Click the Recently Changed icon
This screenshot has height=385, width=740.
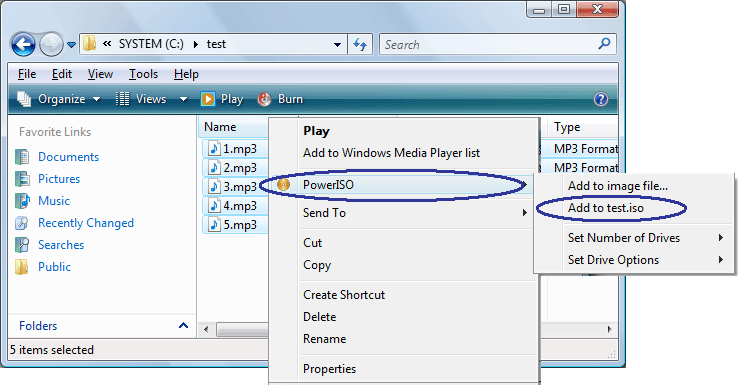pyautogui.click(x=22, y=223)
